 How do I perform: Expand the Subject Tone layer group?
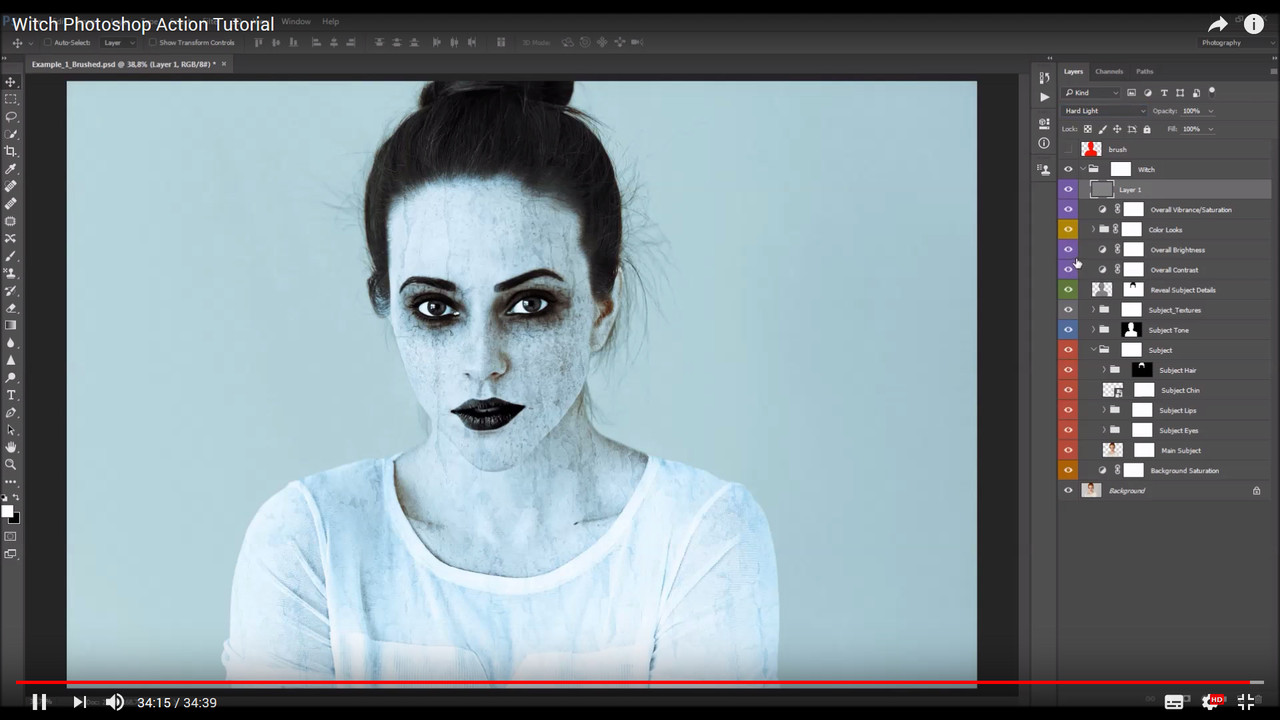[x=1093, y=330]
